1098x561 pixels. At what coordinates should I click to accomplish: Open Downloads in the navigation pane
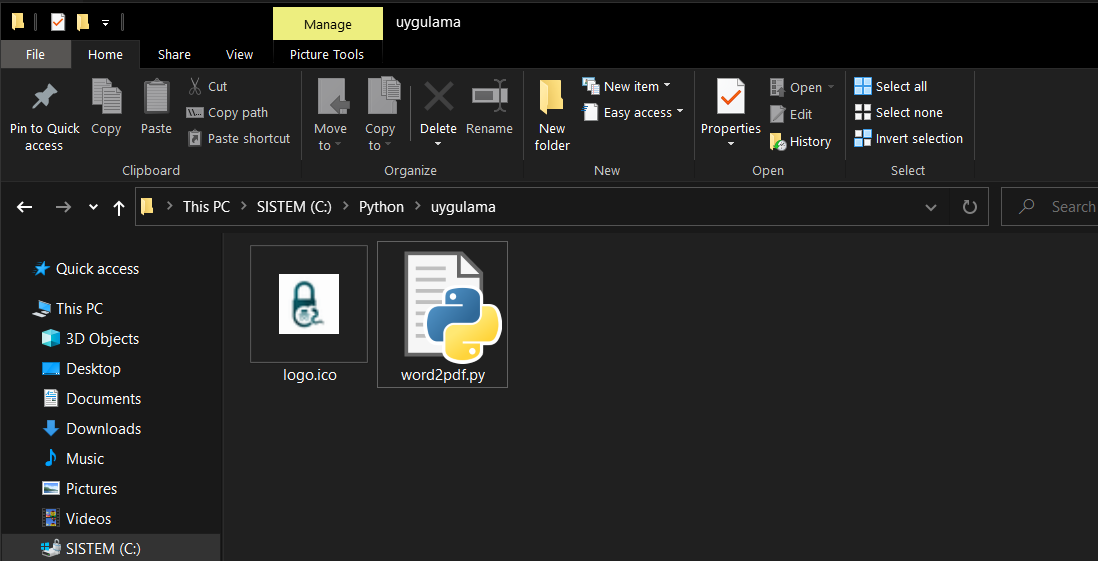pos(103,429)
